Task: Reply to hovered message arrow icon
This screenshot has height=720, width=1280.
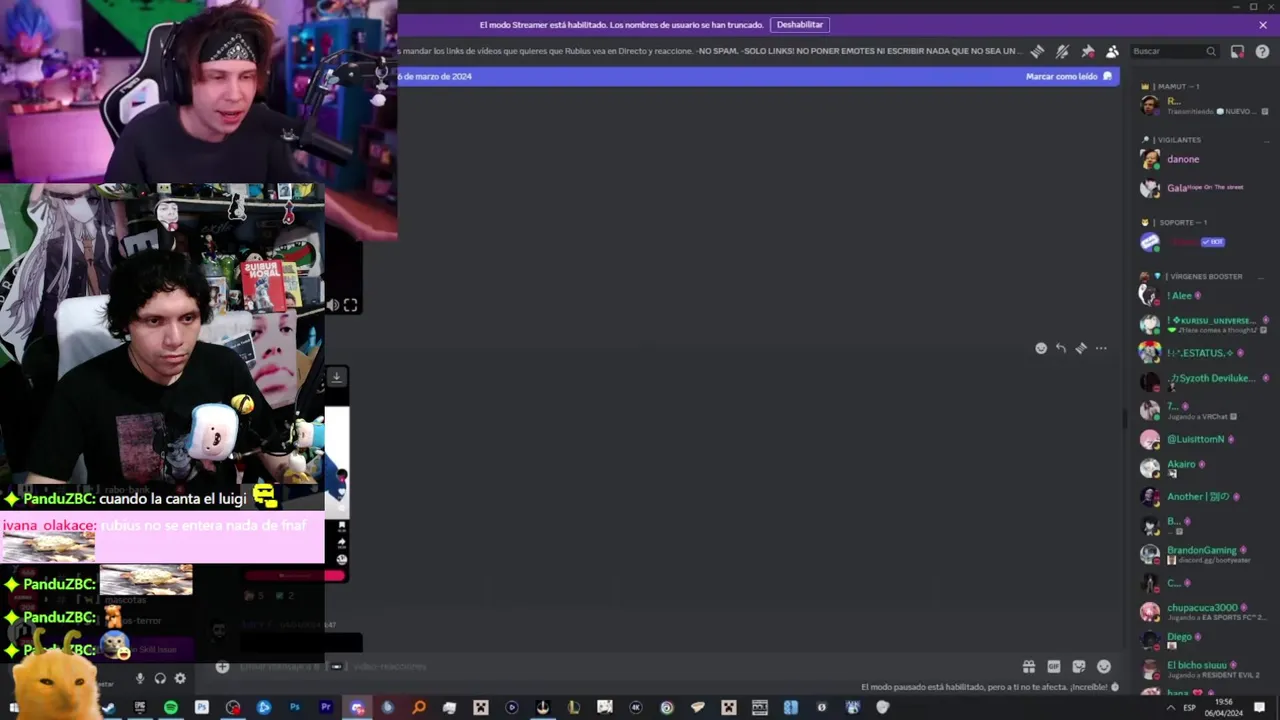Action: (x=1061, y=348)
